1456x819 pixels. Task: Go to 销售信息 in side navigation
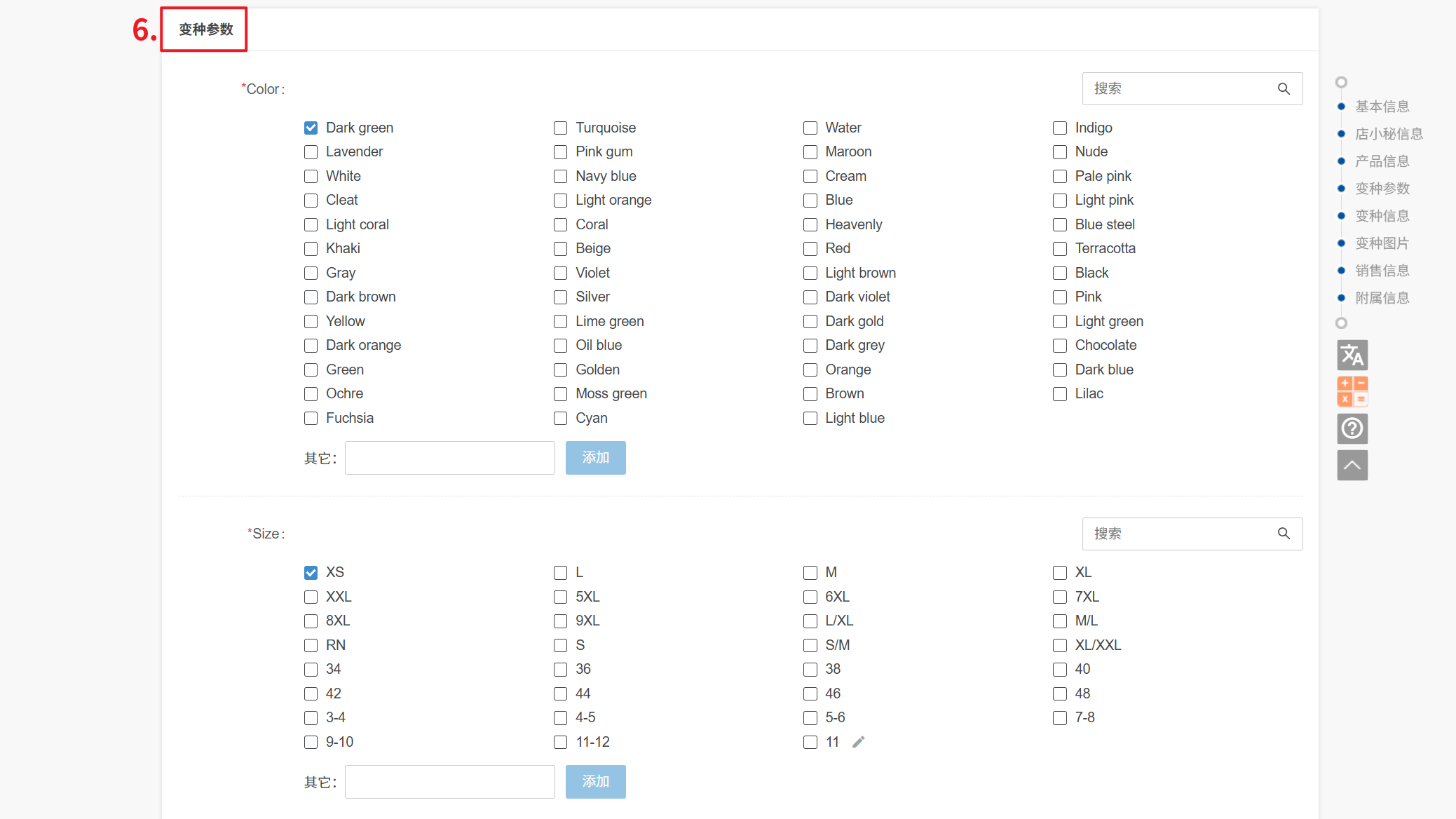pos(1382,271)
